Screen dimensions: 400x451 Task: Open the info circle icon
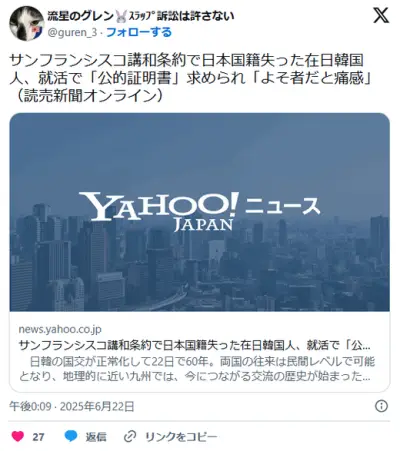[381, 406]
